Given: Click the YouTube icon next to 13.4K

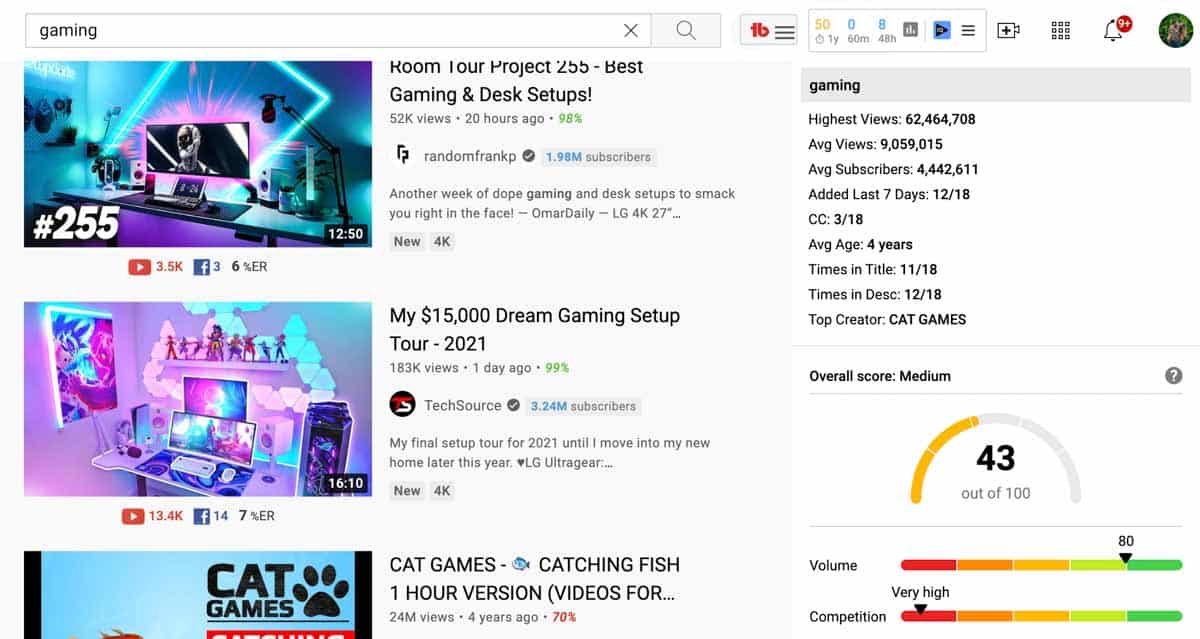Looking at the screenshot, I should point(132,515).
